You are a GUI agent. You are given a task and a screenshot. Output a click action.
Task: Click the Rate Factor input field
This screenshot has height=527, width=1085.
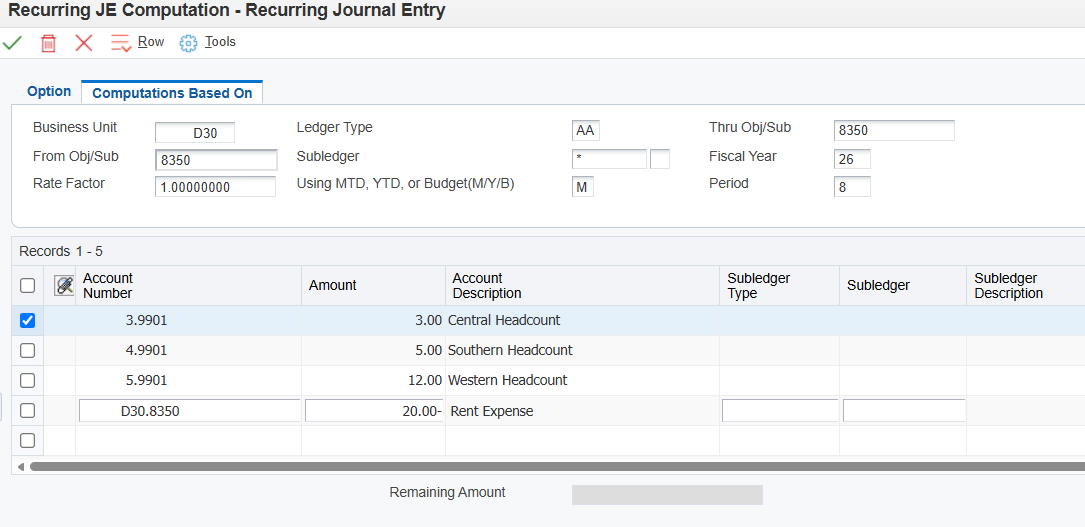click(215, 187)
